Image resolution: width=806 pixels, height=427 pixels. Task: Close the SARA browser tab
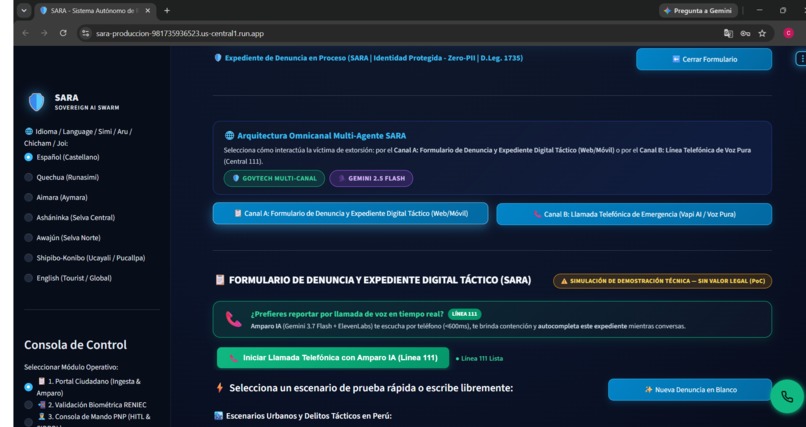coord(148,10)
